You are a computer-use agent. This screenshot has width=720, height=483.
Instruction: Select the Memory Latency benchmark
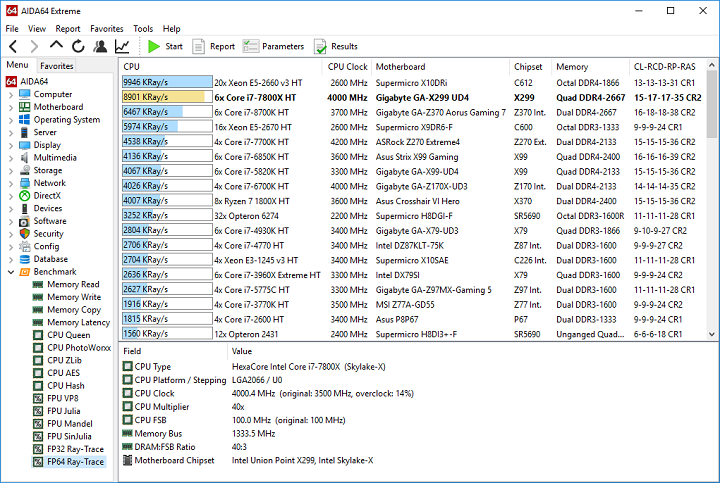tap(79, 322)
